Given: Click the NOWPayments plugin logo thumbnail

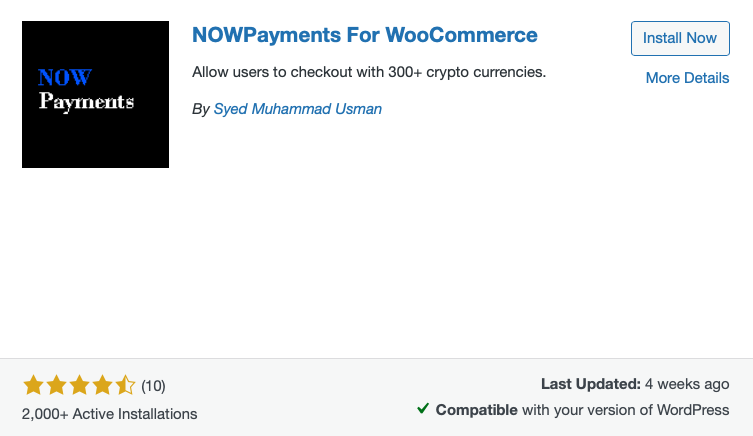Looking at the screenshot, I should click(x=95, y=95).
